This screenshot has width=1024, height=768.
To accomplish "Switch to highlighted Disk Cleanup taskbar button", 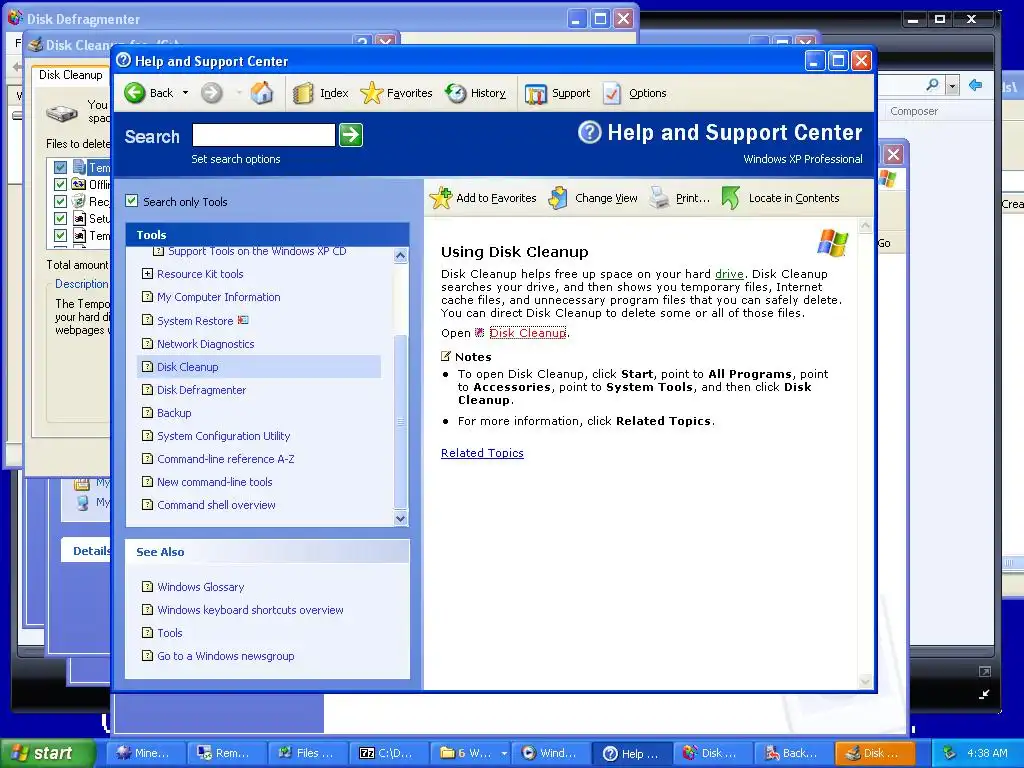I will [874, 753].
